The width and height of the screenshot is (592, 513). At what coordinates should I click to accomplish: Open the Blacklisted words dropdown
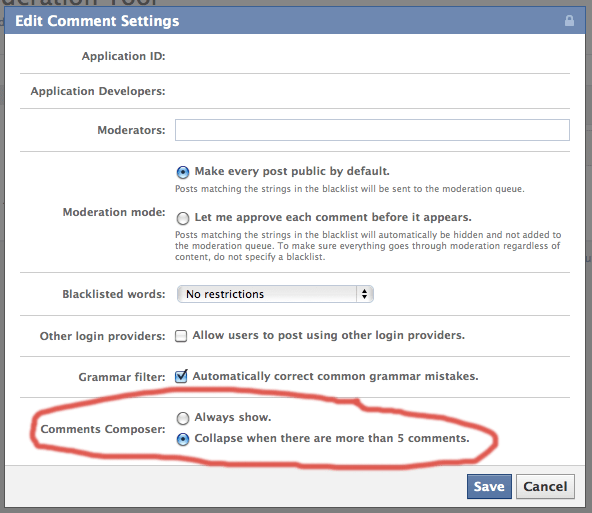pyautogui.click(x=275, y=294)
